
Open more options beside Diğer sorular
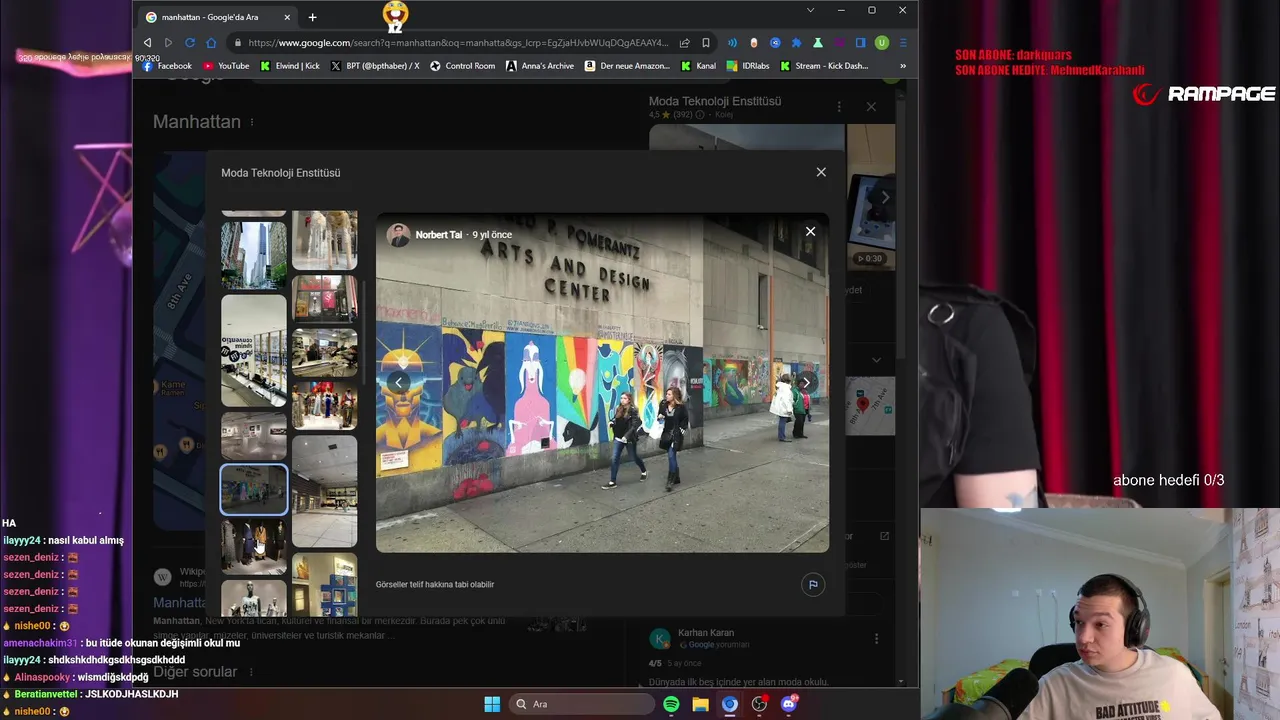point(251,672)
